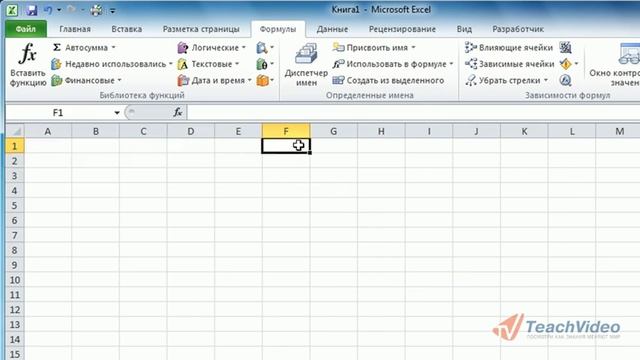The image size is (640, 360).
Task: Click Trace Precedents (Влияющие ячейки)
Action: 509,48
